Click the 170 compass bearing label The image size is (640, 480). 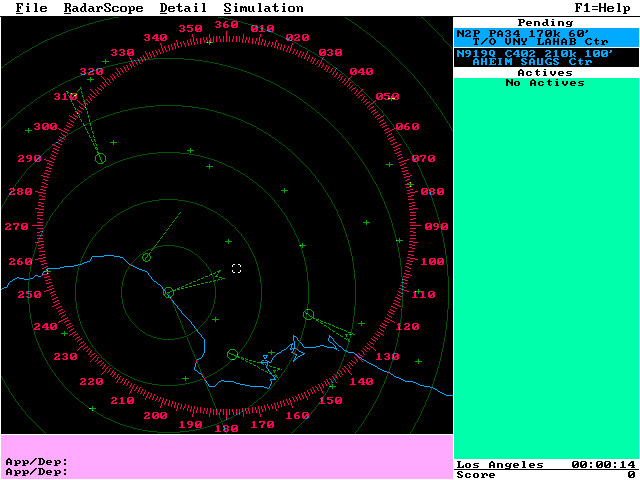pos(262,424)
